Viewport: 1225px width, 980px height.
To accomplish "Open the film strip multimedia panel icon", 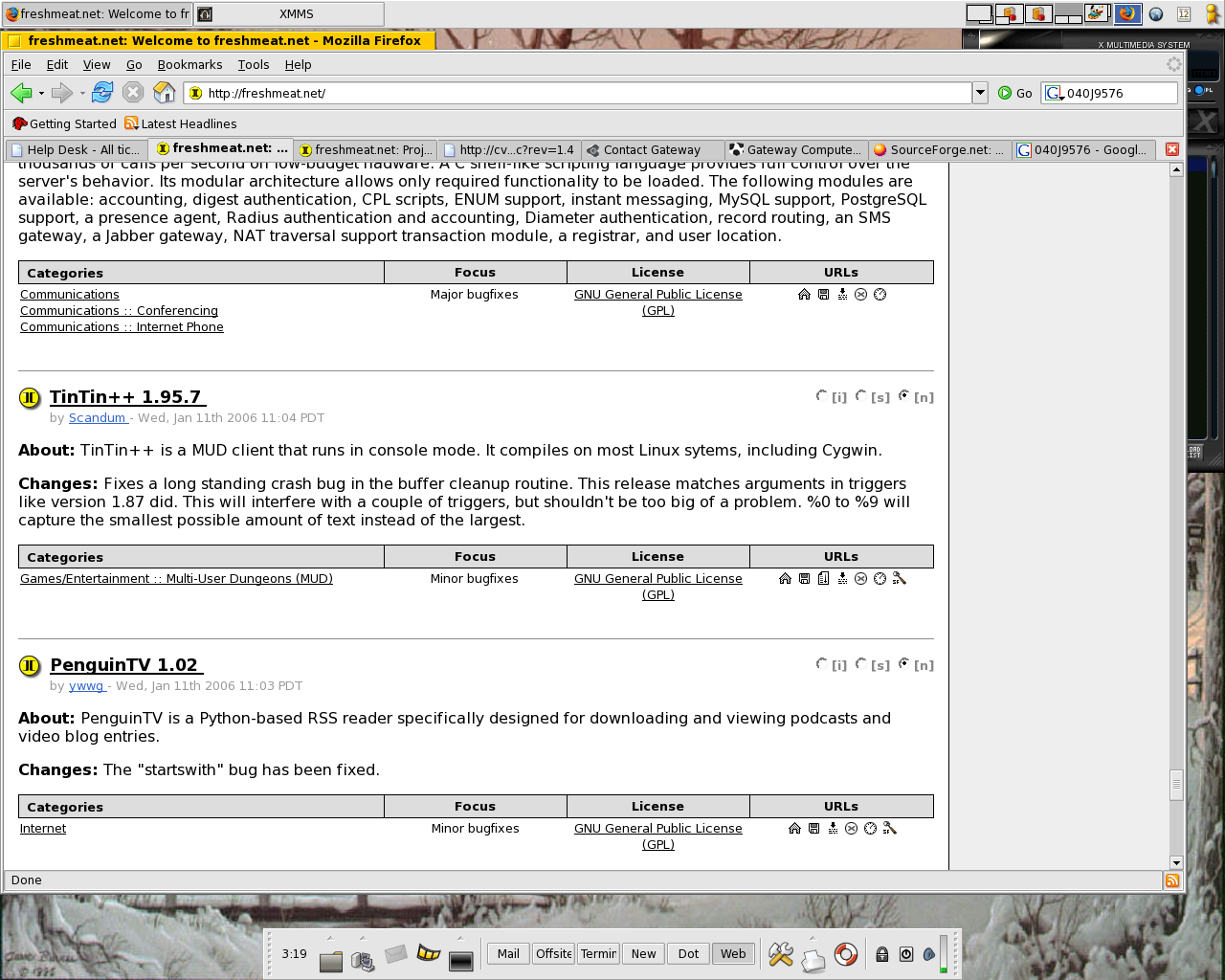I will pyautogui.click(x=429, y=954).
